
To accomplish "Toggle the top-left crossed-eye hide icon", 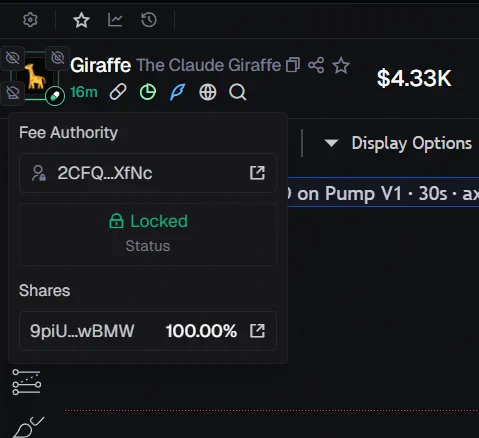I will (13, 58).
